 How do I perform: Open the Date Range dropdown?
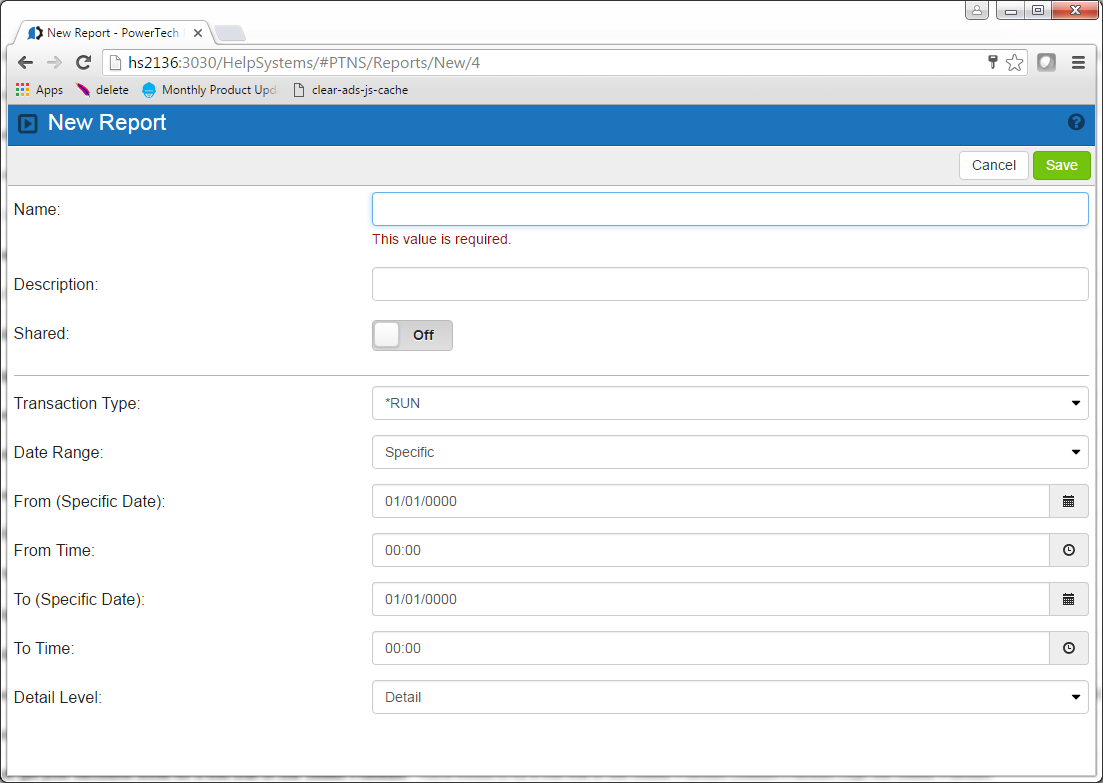pyautogui.click(x=729, y=452)
